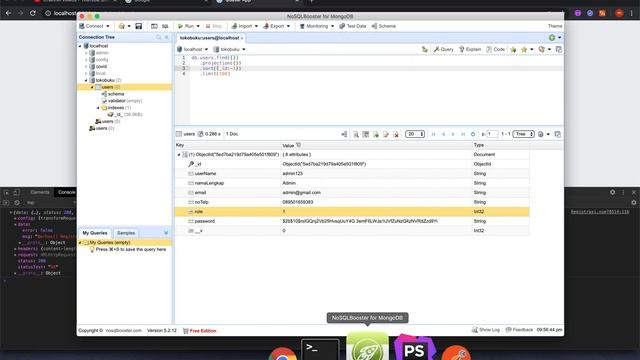This screenshot has width=640, height=360.
Task: Click the Query builder button
Action: coord(443,49)
